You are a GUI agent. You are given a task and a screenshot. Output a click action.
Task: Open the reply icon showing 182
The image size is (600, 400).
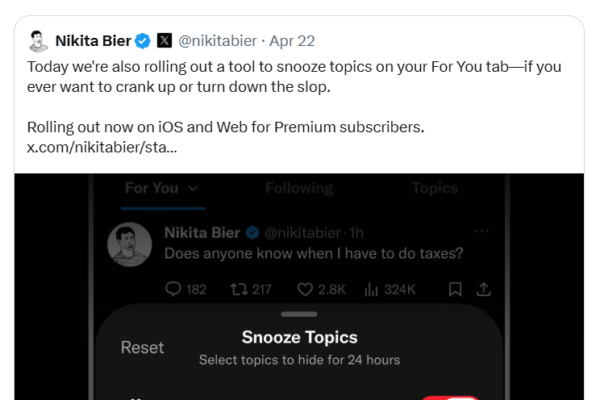(x=173, y=289)
